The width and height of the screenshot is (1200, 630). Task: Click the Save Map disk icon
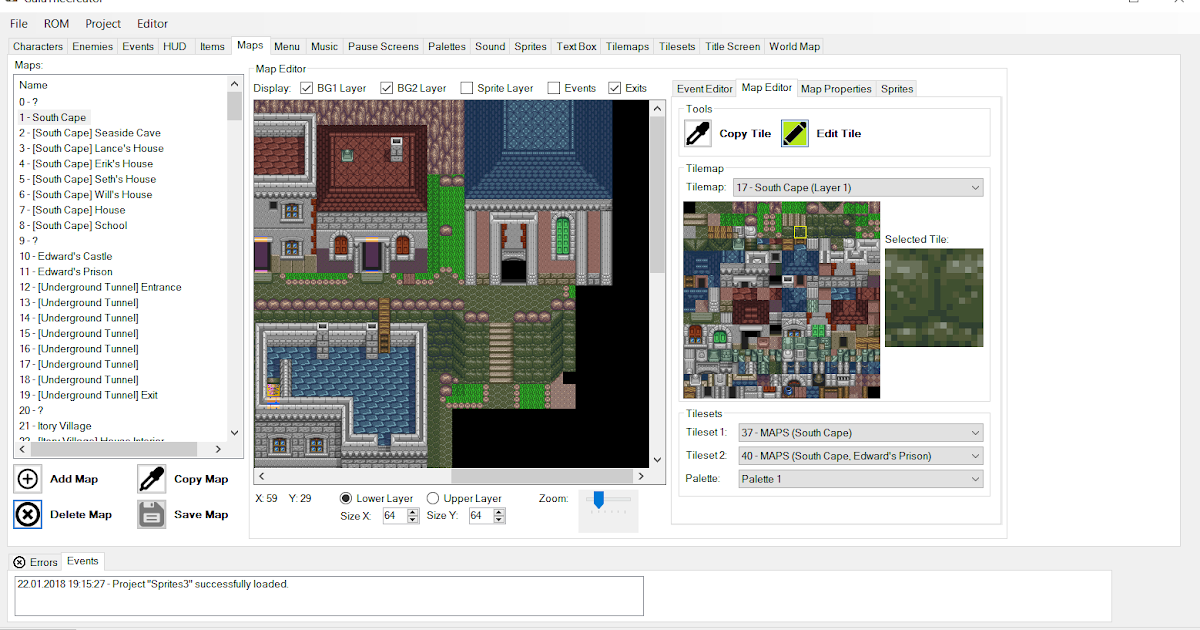tap(152, 514)
